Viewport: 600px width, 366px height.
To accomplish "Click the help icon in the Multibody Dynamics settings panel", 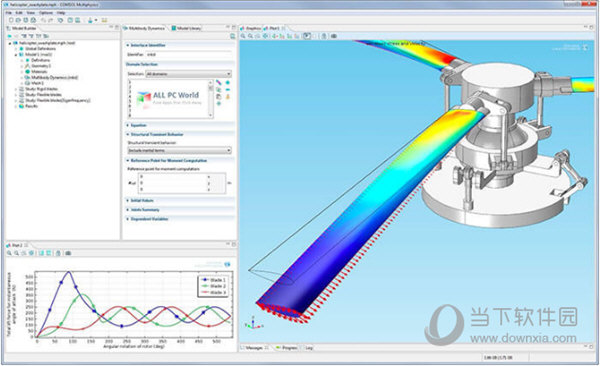I will (232, 36).
